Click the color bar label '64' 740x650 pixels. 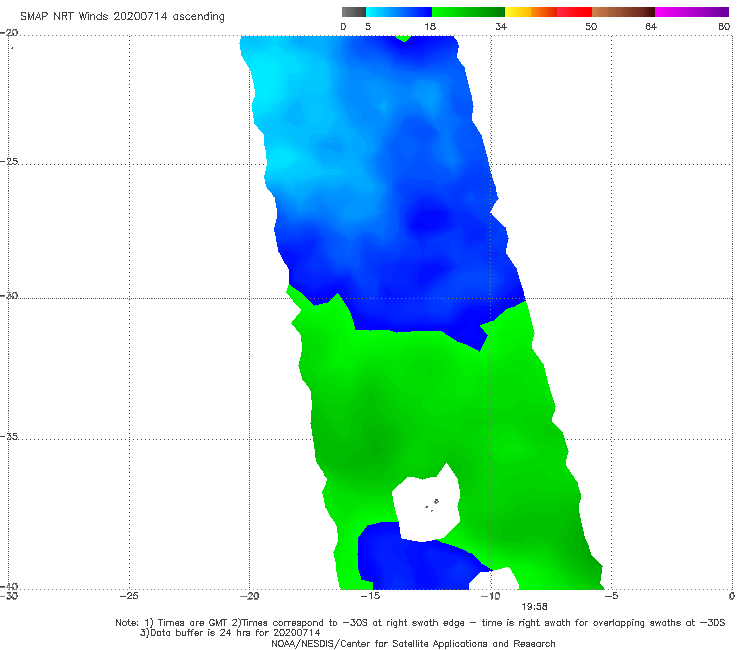(651, 26)
